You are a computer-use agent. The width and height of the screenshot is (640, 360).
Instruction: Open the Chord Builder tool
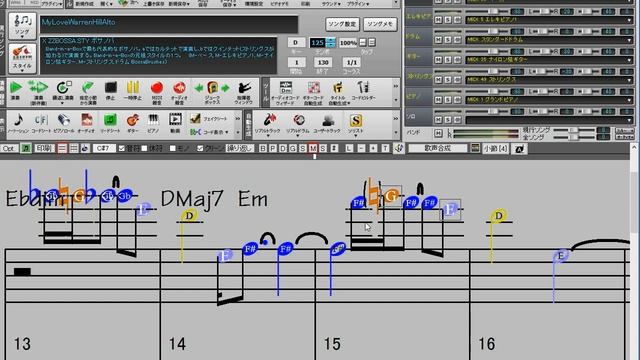click(x=363, y=88)
